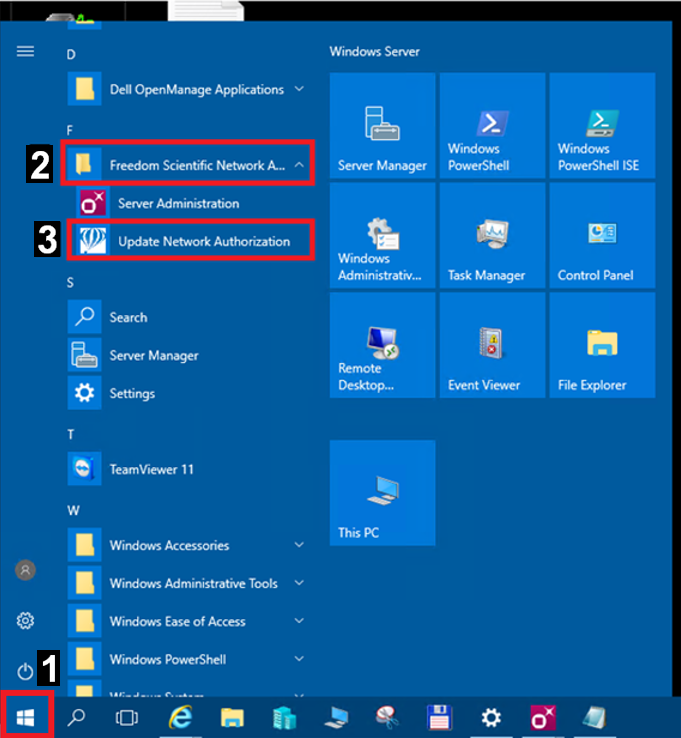Open the Remote Desktop tile

pyautogui.click(x=382, y=345)
